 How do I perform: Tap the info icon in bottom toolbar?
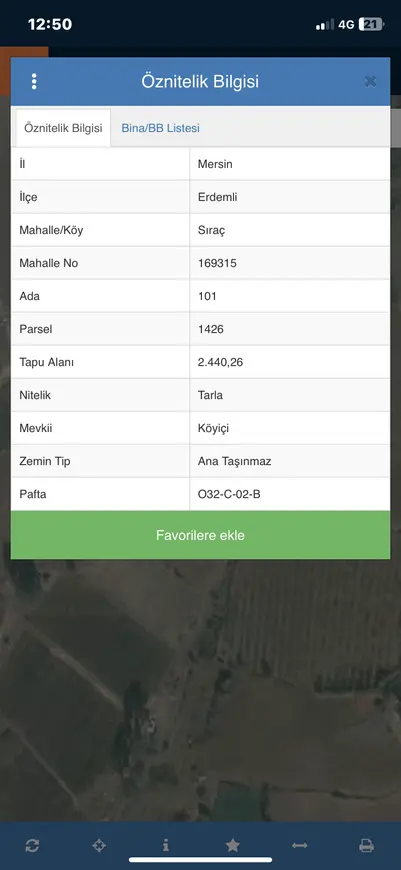(166, 846)
